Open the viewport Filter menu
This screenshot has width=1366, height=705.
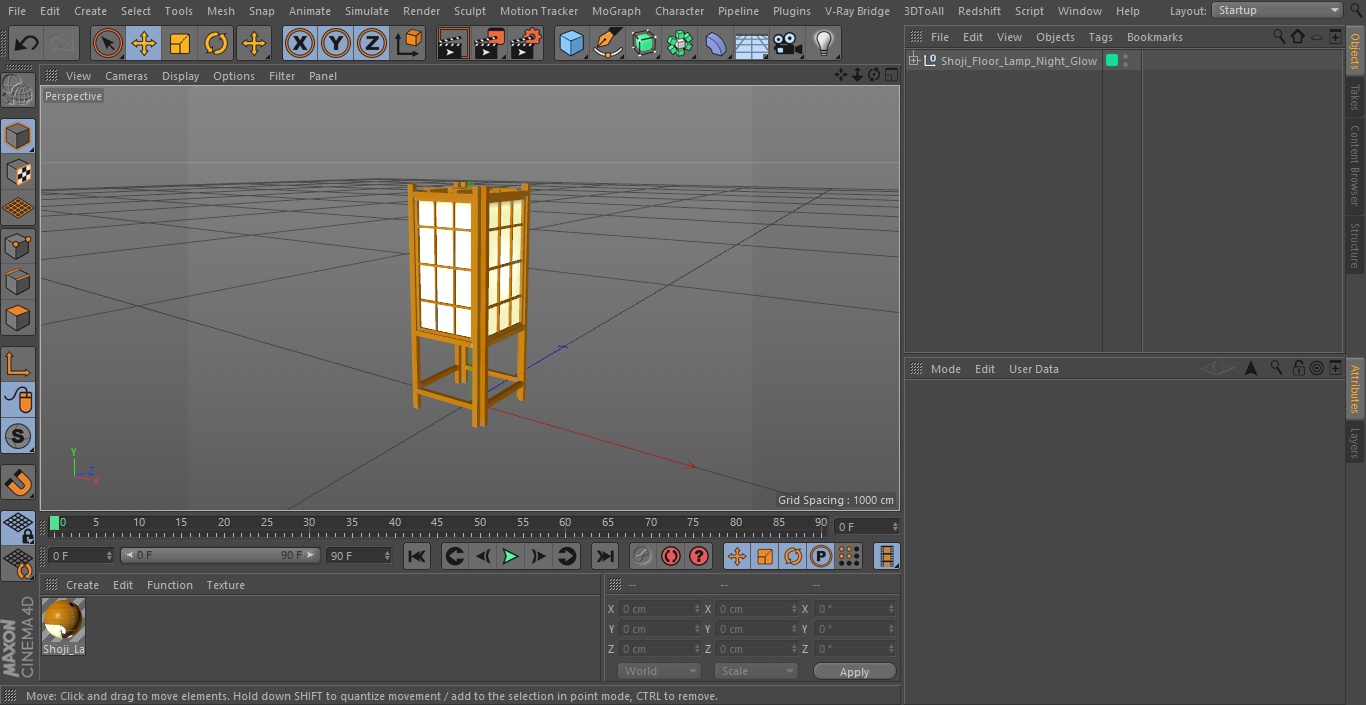[282, 76]
